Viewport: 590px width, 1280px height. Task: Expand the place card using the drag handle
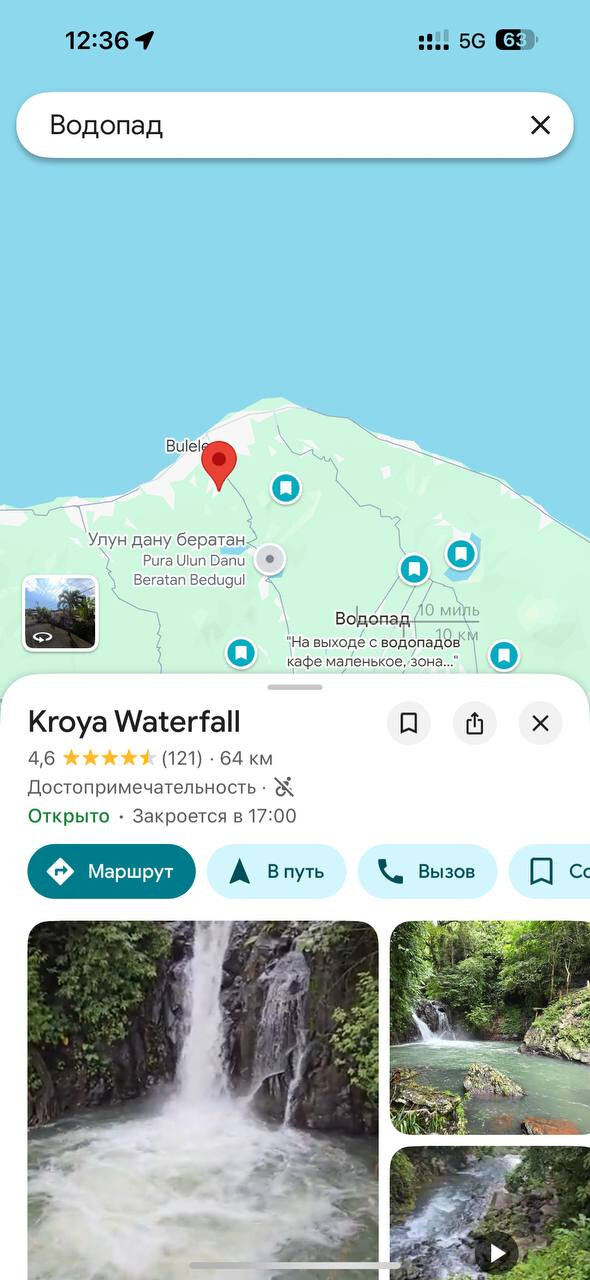point(295,687)
